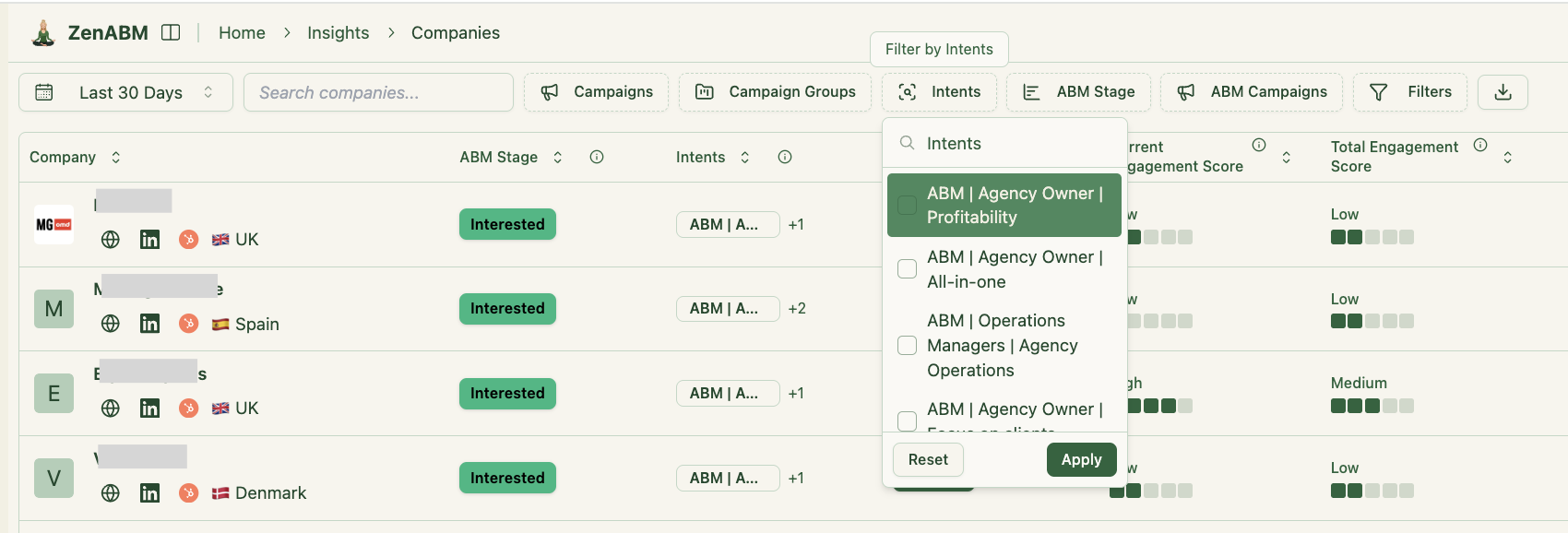The width and height of the screenshot is (1568, 533).
Task: Open the HubSpot icon in the Denmark row
Action: point(188,493)
